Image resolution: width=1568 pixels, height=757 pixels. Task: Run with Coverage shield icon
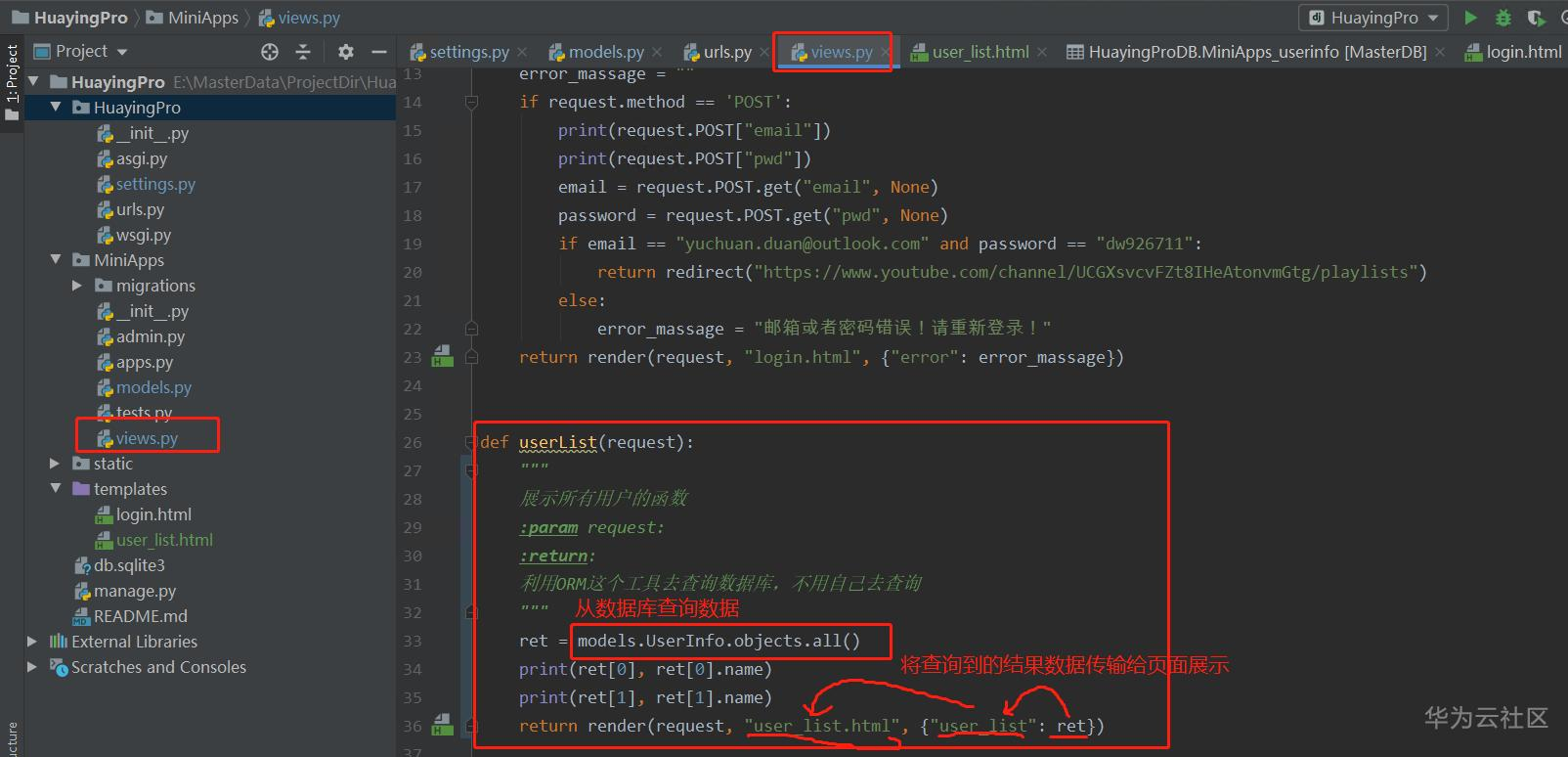coord(1536,18)
